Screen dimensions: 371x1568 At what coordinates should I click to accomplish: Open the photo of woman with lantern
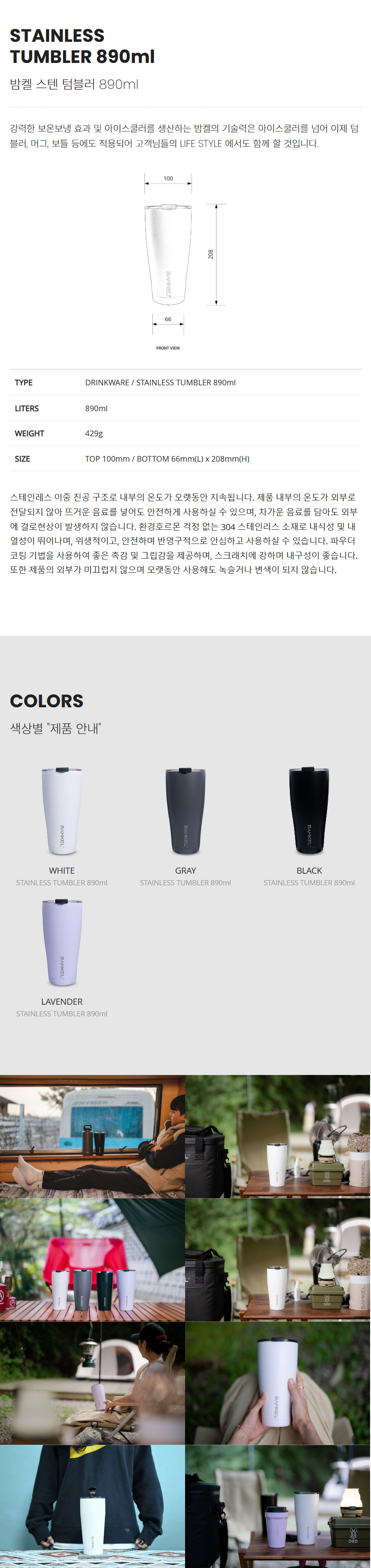pyautogui.click(x=93, y=1383)
